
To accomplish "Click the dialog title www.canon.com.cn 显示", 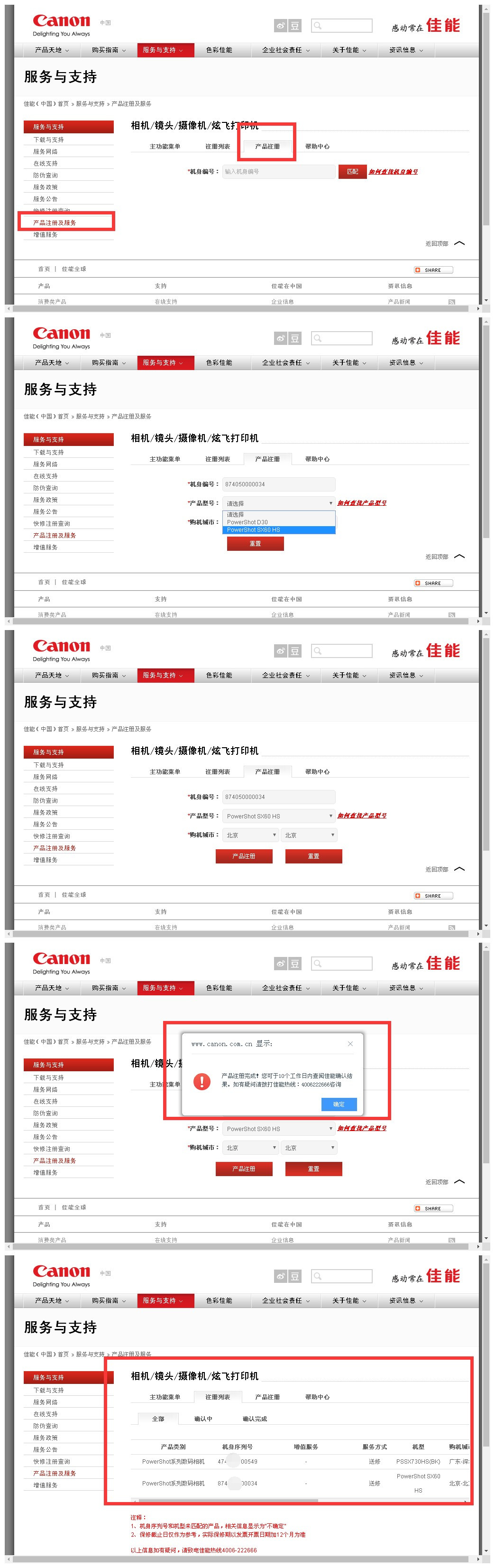I will [232, 1044].
